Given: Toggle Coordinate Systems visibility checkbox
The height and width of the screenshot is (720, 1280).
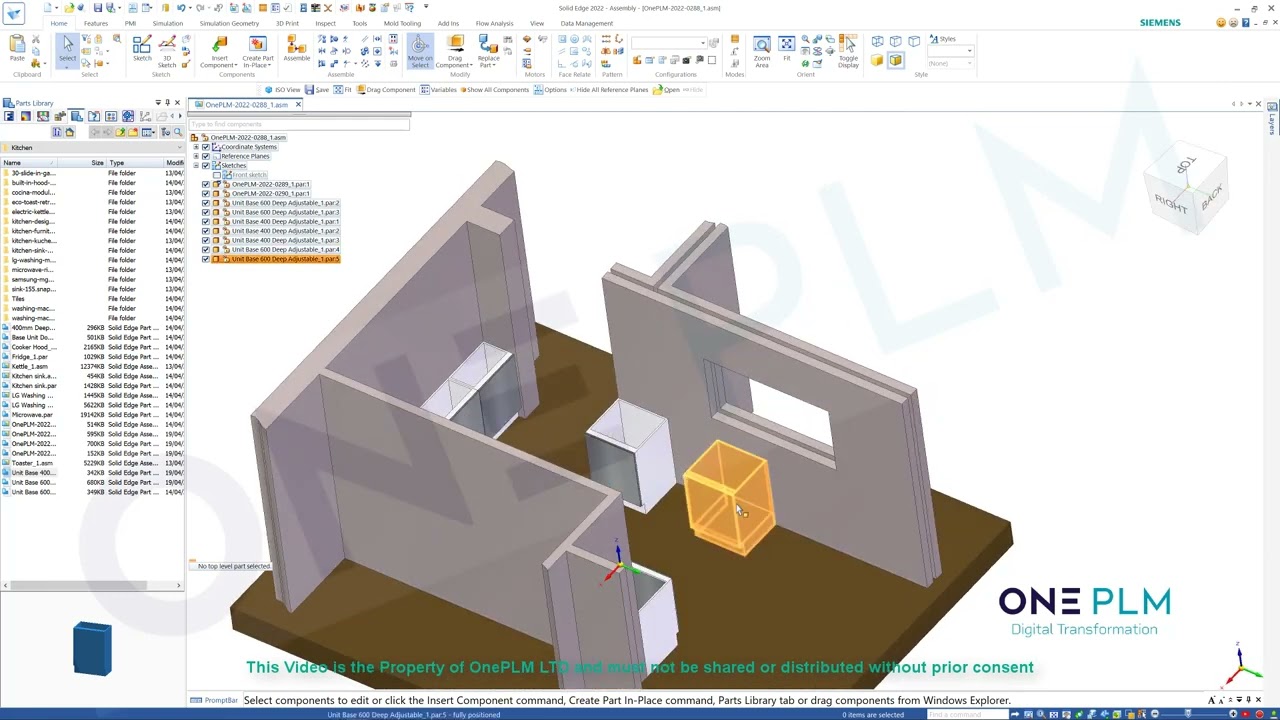Looking at the screenshot, I should tap(206, 147).
